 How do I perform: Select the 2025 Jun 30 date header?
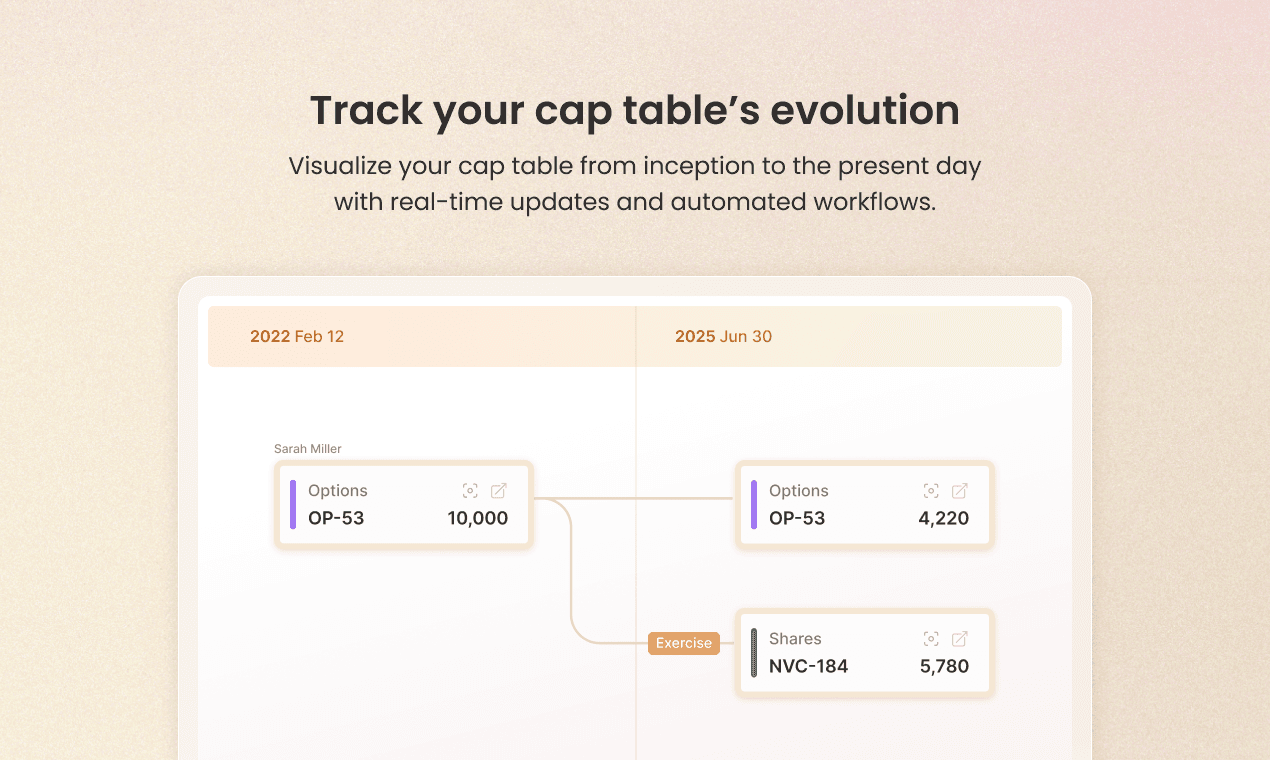coord(723,336)
